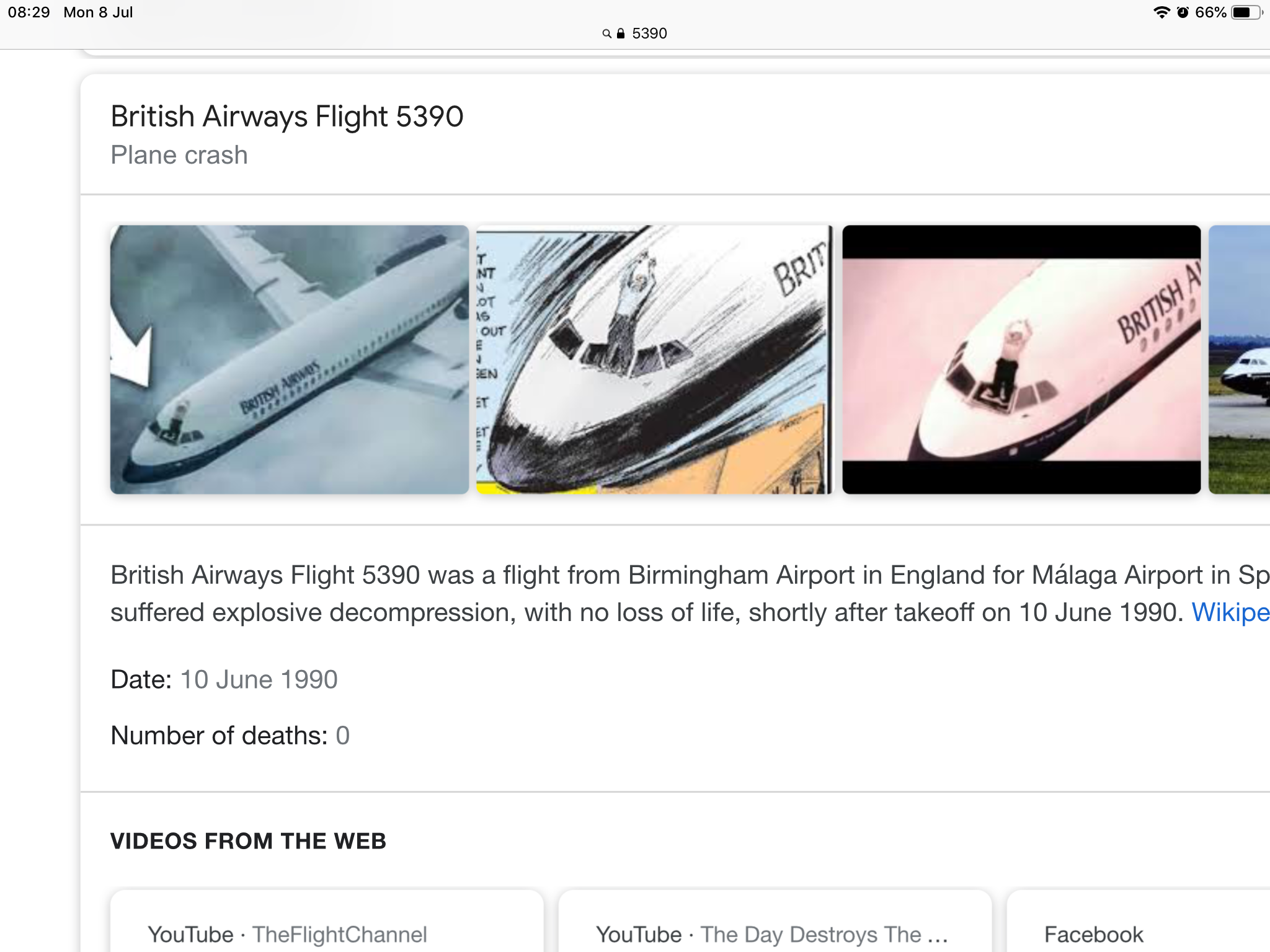
Task: Tap the Date label
Action: pos(141,680)
